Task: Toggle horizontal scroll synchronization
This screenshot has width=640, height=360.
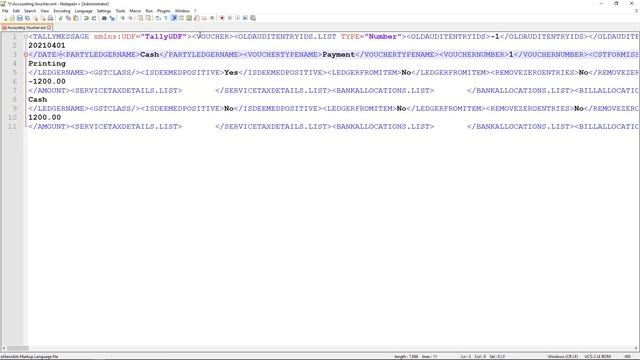Action: (148, 18)
